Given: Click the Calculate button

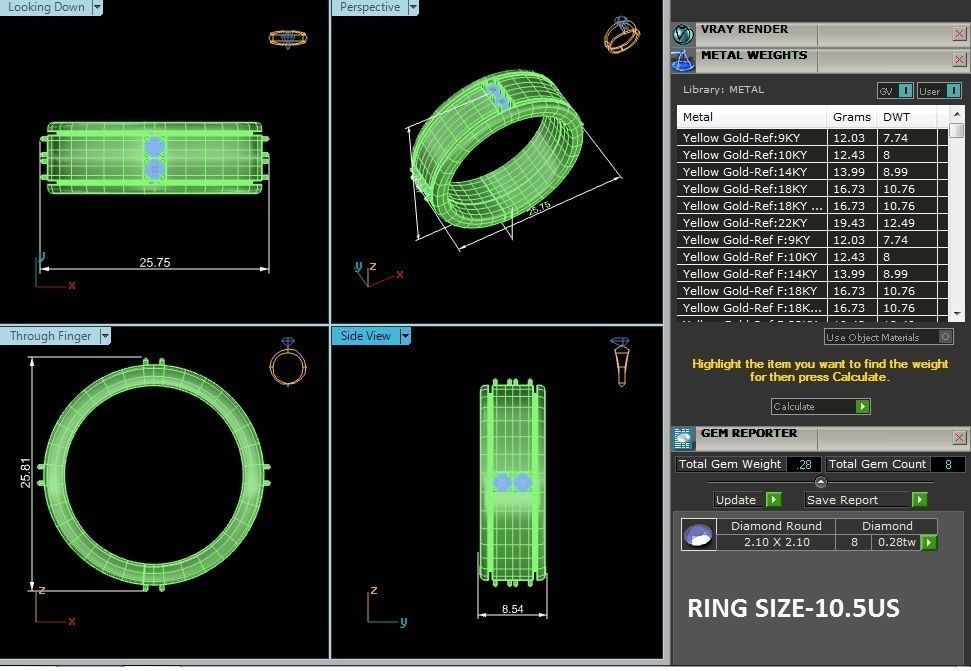Looking at the screenshot, I should [x=821, y=407].
